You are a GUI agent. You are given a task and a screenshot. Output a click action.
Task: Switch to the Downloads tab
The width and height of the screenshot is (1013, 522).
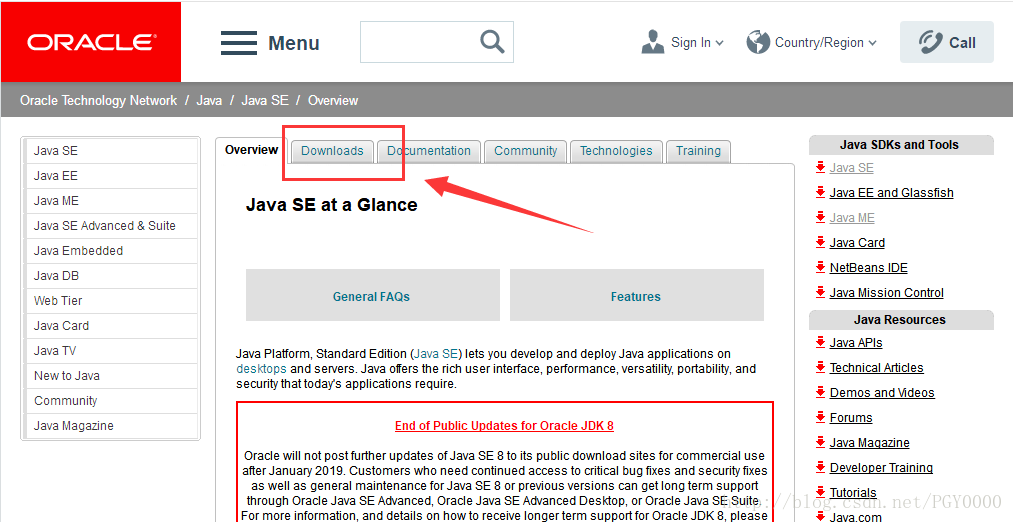332,151
